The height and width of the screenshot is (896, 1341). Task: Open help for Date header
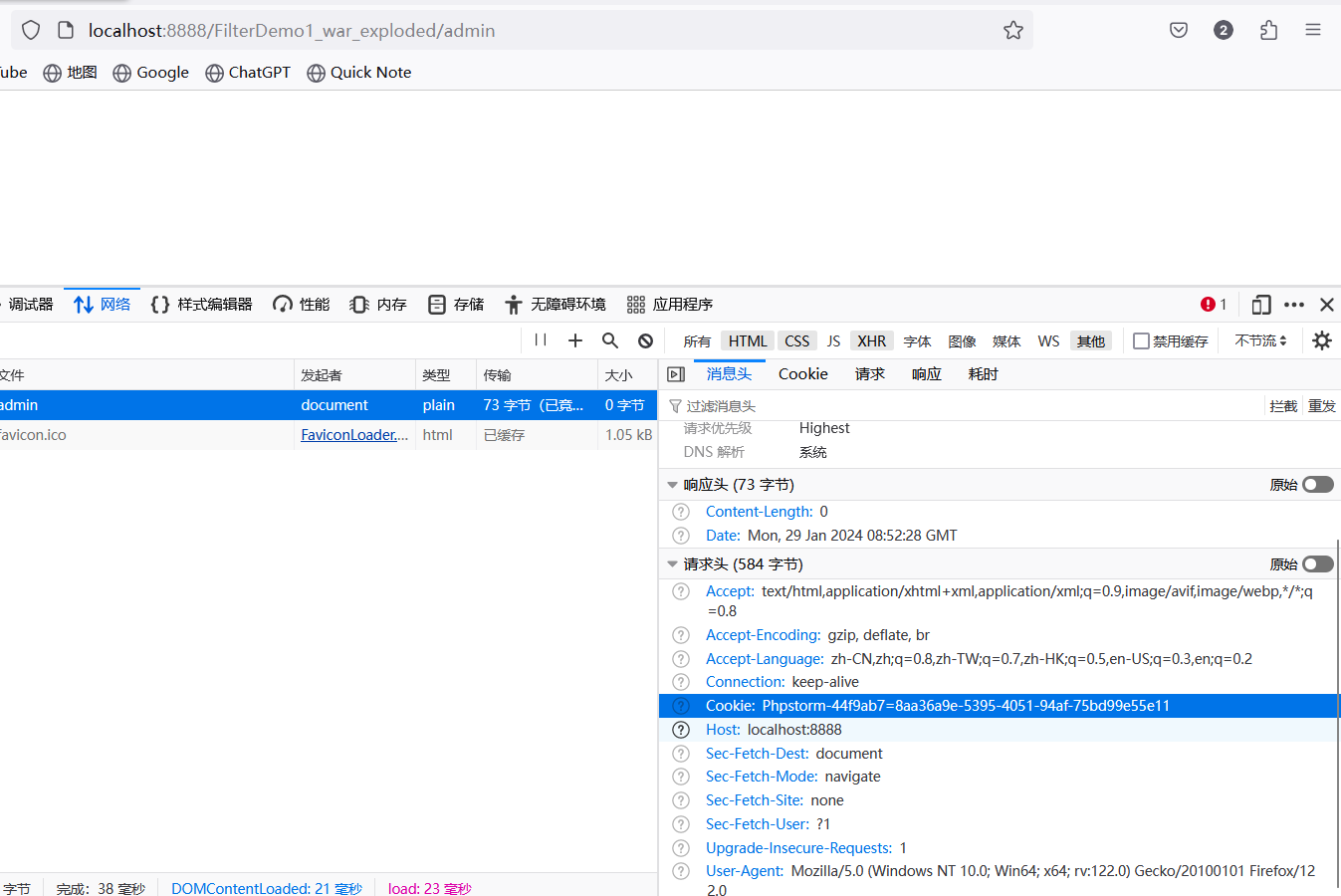pyautogui.click(x=681, y=536)
